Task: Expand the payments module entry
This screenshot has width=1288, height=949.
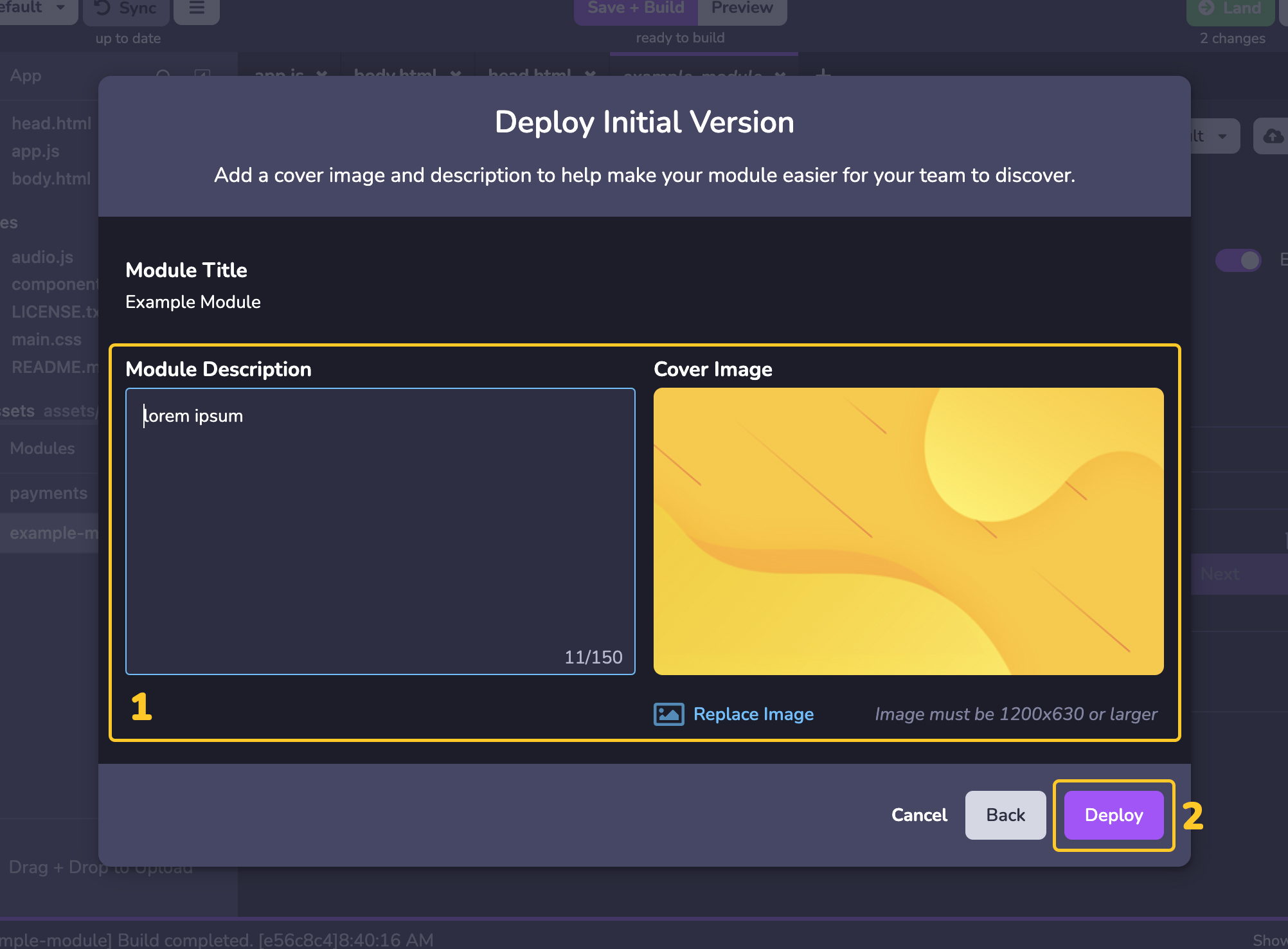Action: (x=47, y=492)
